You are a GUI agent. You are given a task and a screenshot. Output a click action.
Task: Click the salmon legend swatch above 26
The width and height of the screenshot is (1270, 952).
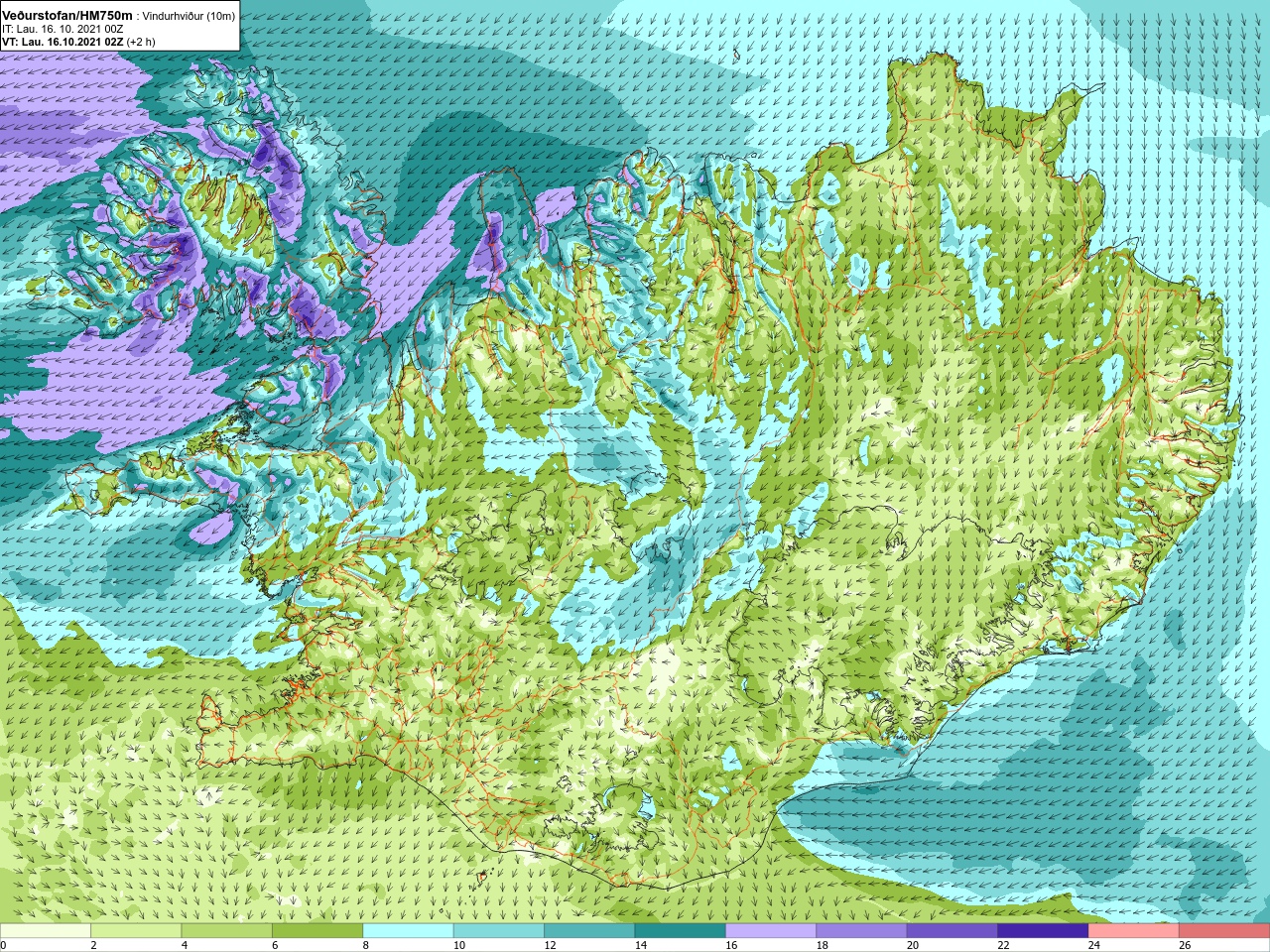[x=1225, y=930]
